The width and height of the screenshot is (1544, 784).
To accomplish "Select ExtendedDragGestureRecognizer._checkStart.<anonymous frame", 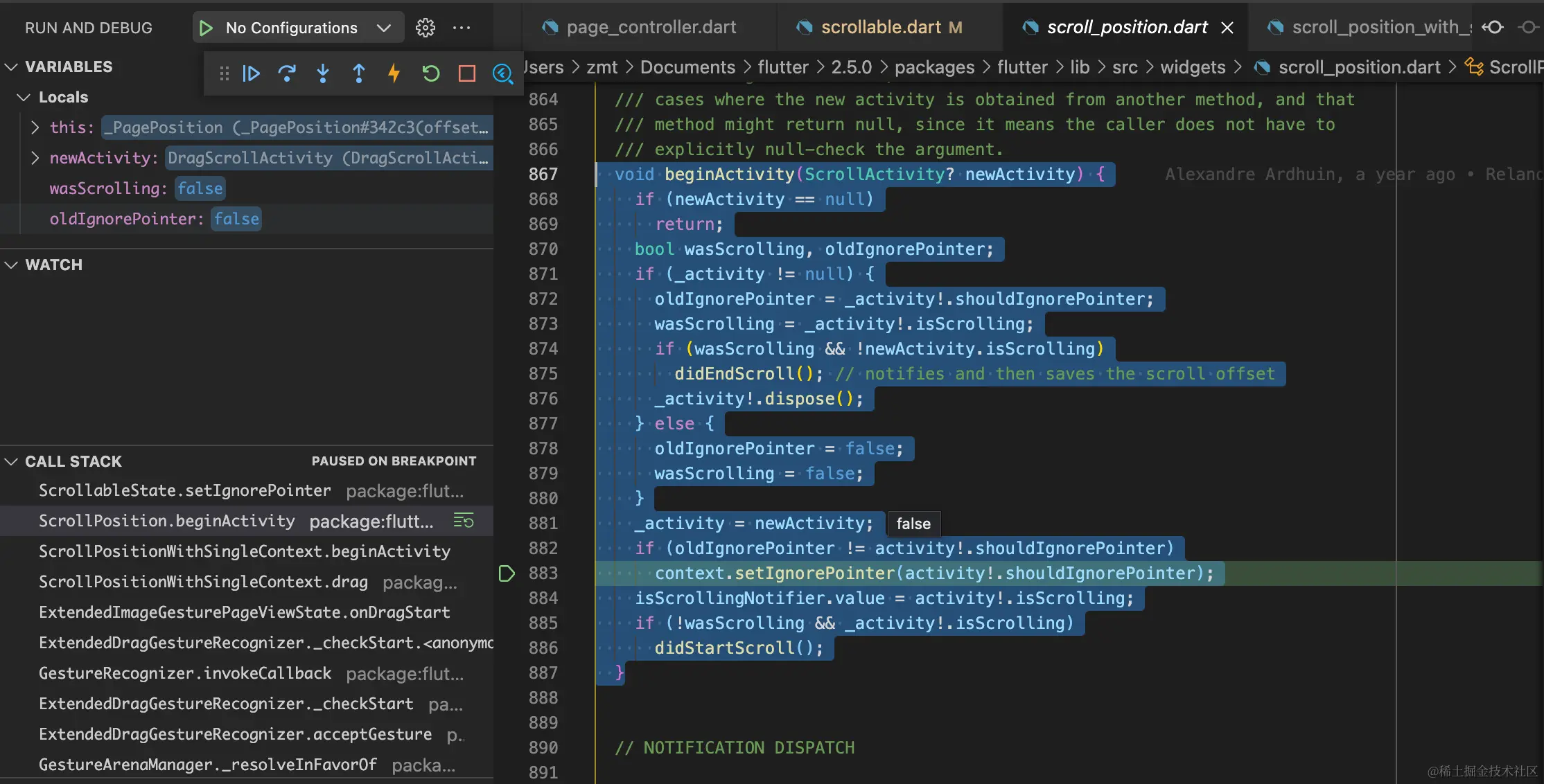I will [247, 643].
